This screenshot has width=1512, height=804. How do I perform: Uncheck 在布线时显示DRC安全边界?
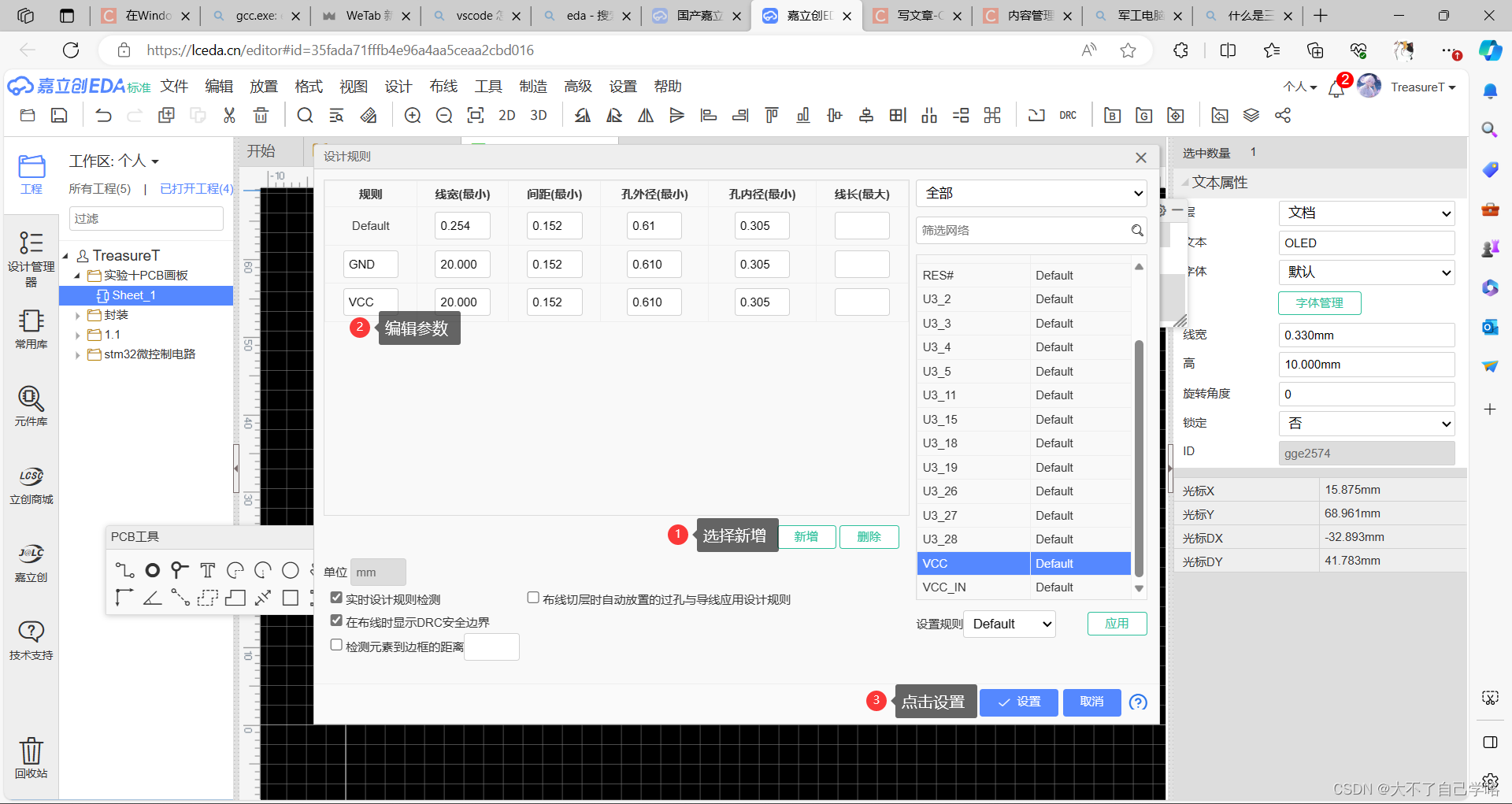336,621
